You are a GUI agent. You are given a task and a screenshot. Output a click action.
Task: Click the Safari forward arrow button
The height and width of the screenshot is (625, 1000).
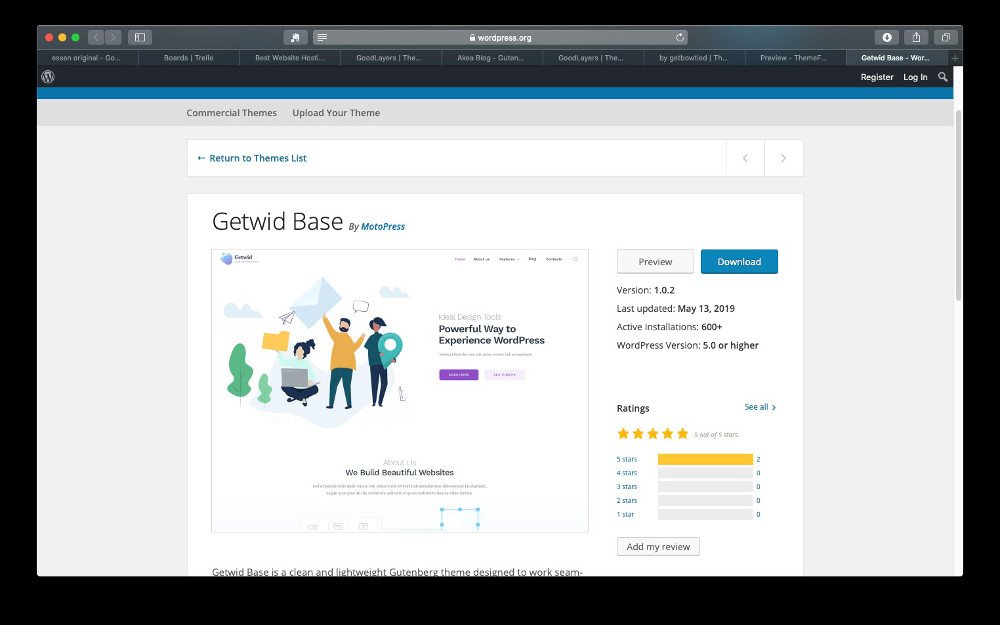(113, 38)
